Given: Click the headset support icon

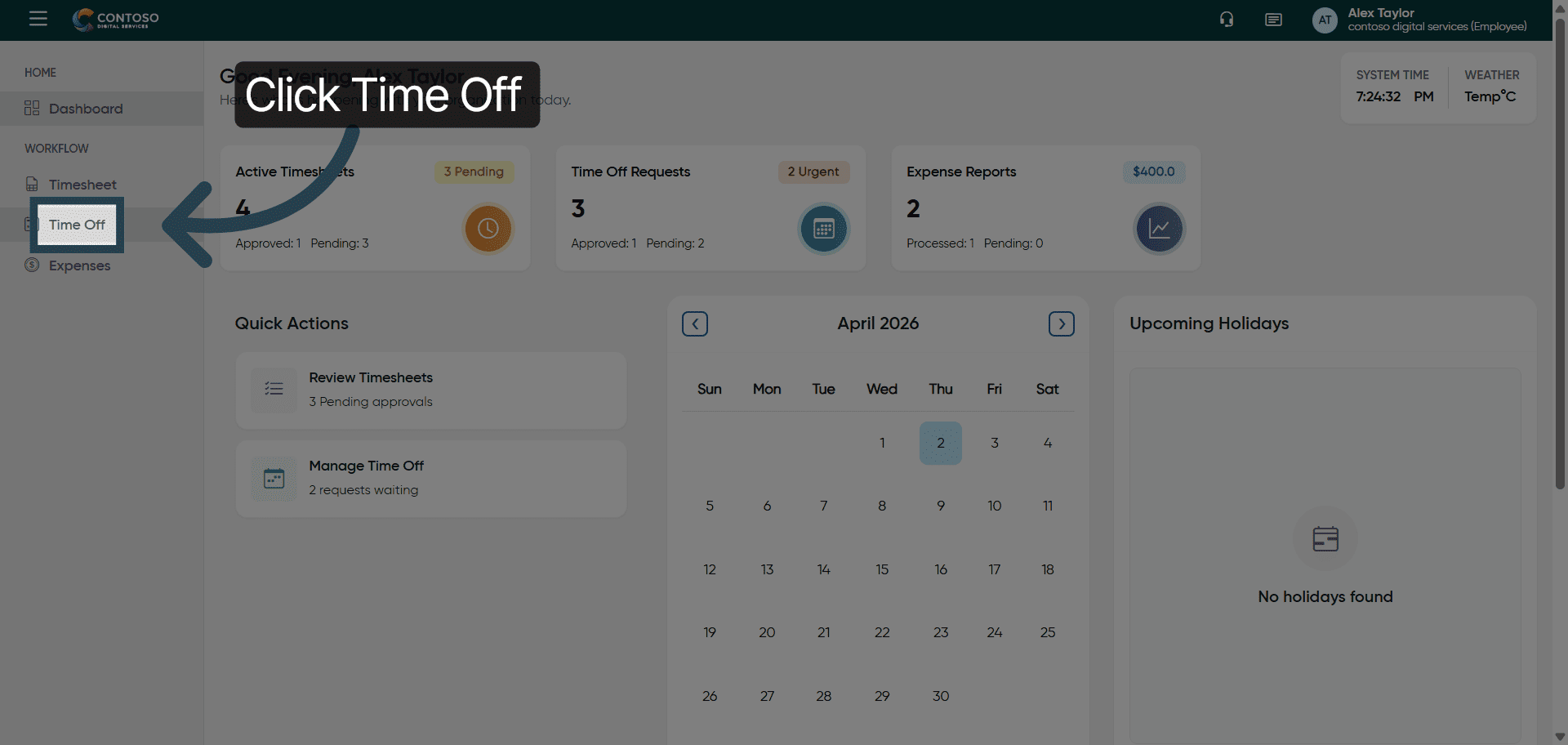Looking at the screenshot, I should point(1227,20).
